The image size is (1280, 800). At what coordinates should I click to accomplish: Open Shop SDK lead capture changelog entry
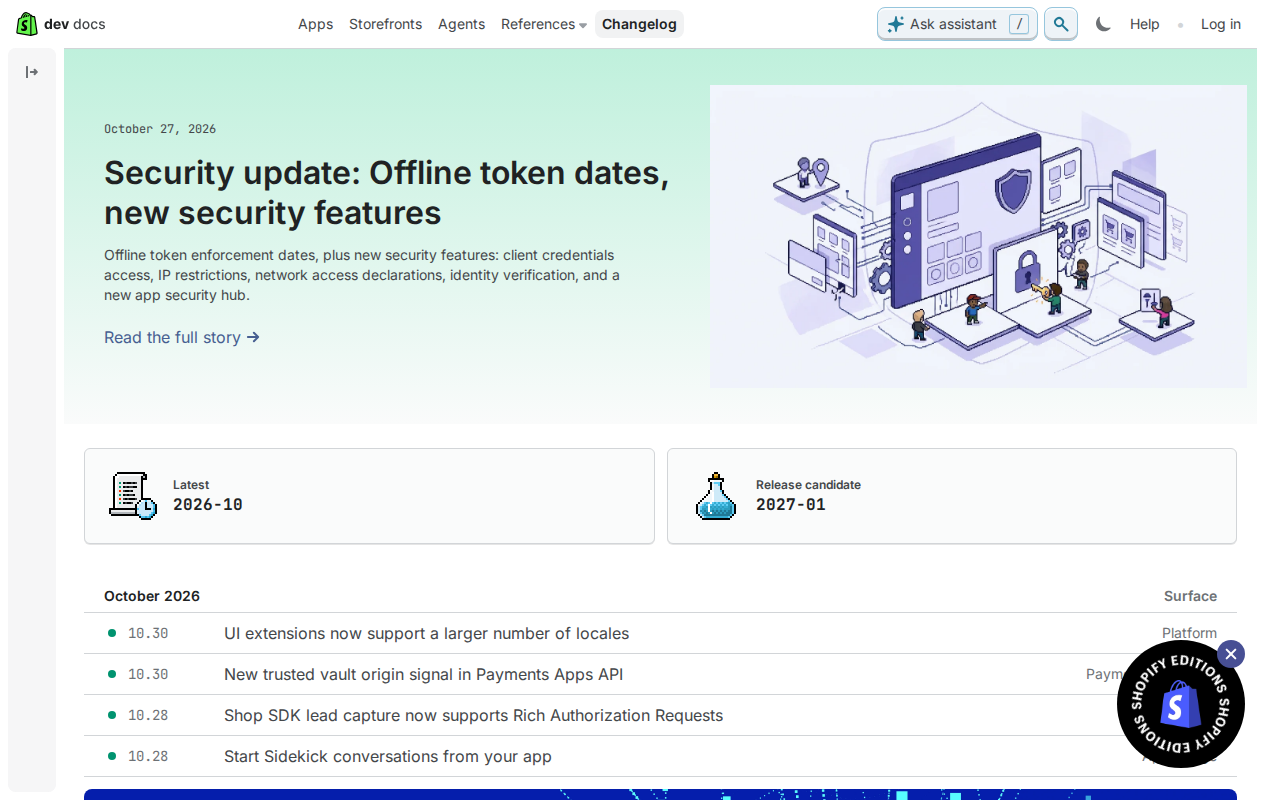coord(473,715)
